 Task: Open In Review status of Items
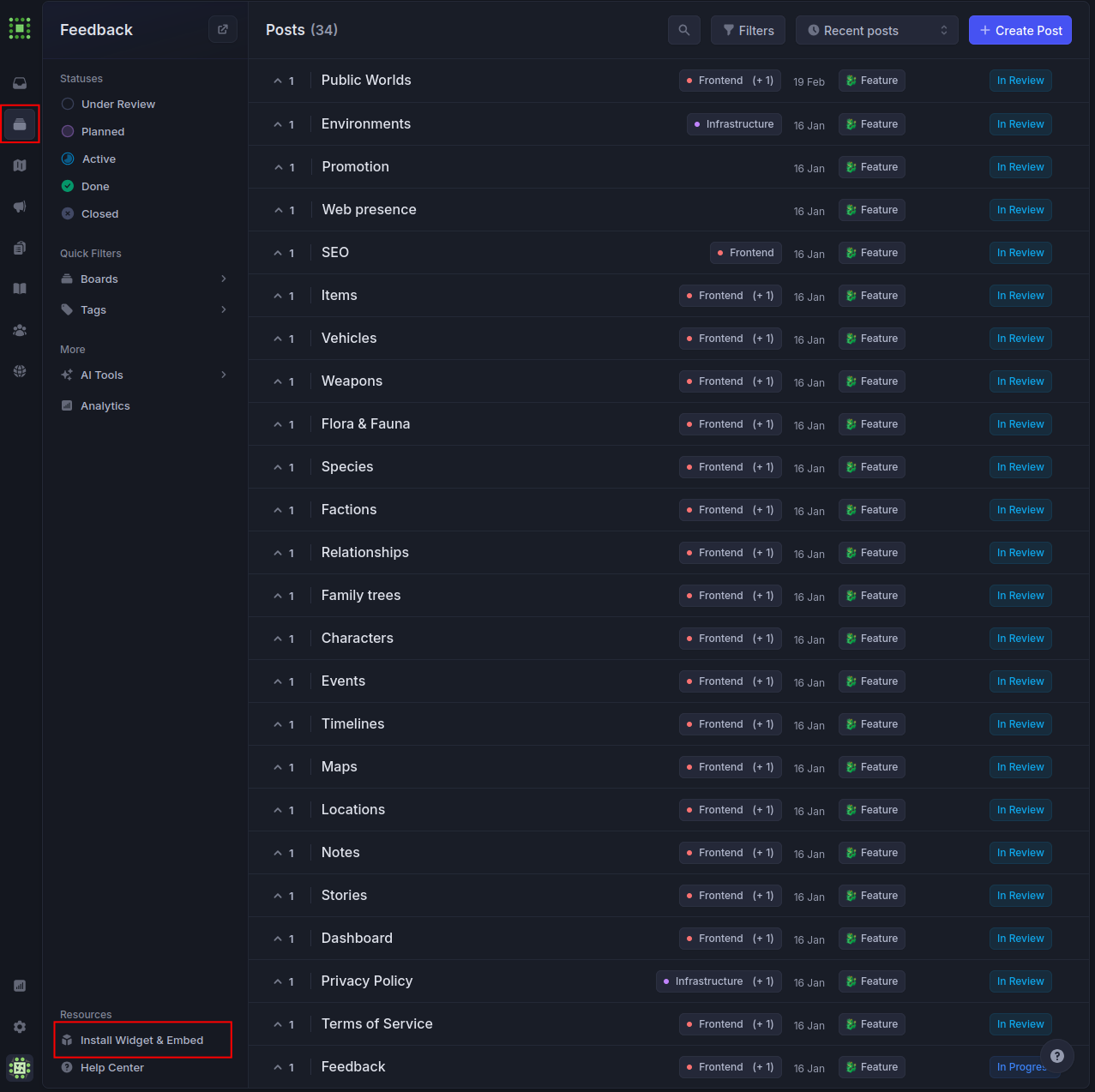[1020, 296]
